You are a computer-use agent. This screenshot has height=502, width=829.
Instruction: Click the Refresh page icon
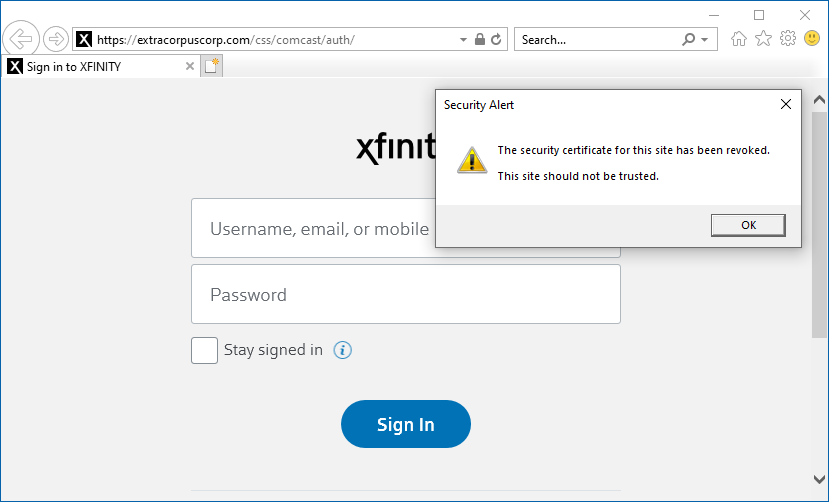click(496, 39)
